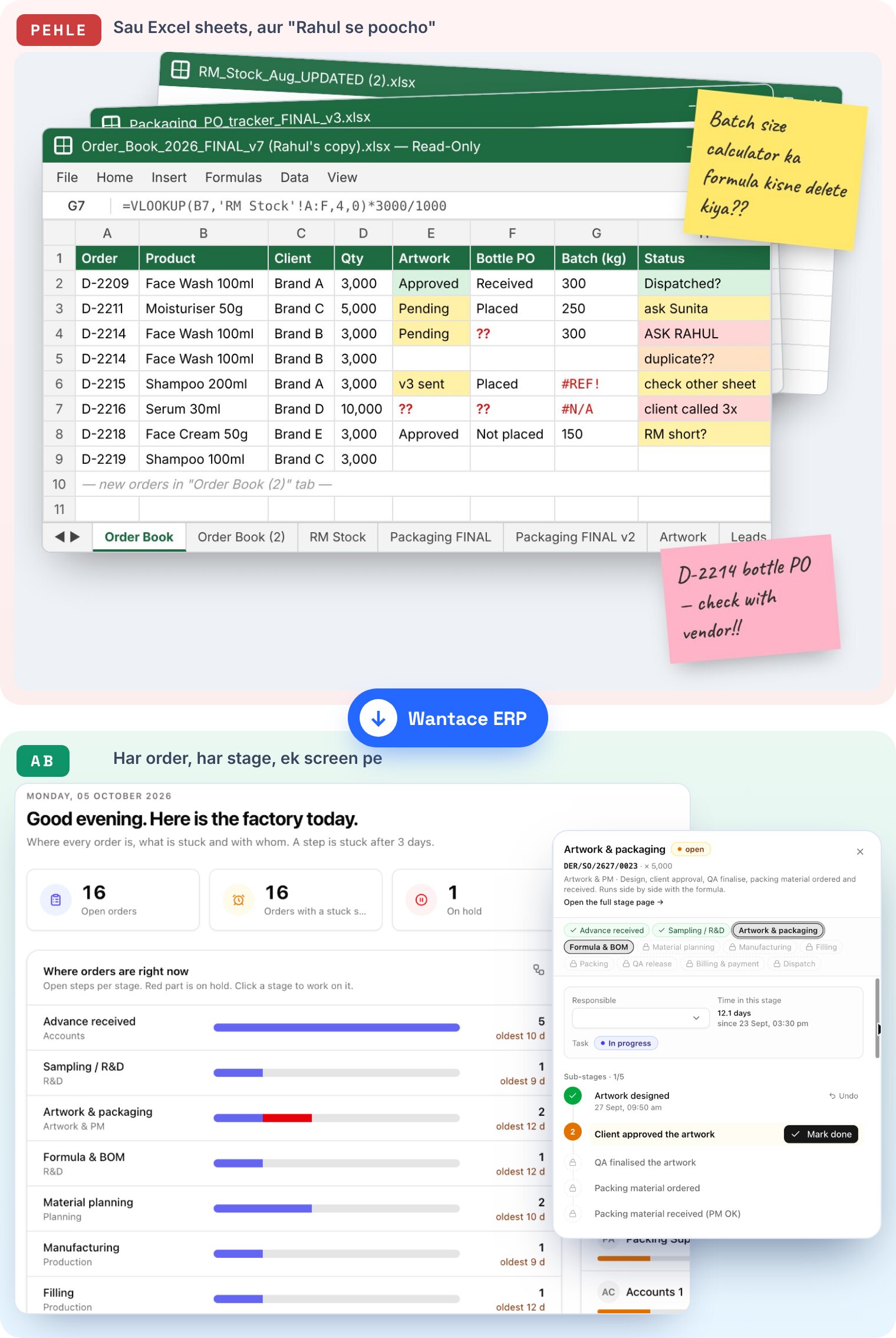896x1338 pixels.
Task: Click the layout icon beside Where orders are right now
Action: (539, 970)
